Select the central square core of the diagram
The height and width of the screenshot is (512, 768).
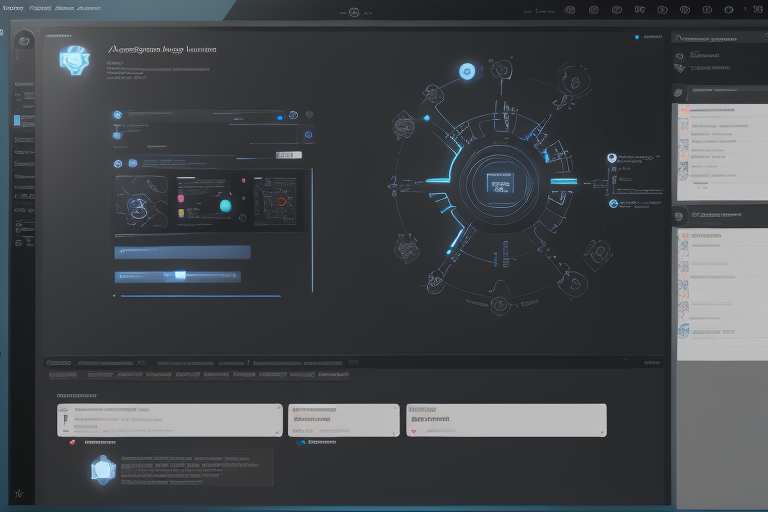pyautogui.click(x=499, y=182)
